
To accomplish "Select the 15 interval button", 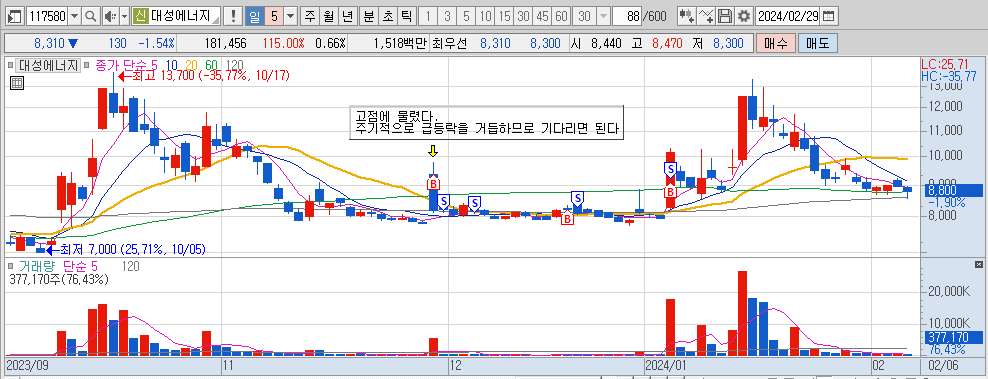I will click(504, 16).
